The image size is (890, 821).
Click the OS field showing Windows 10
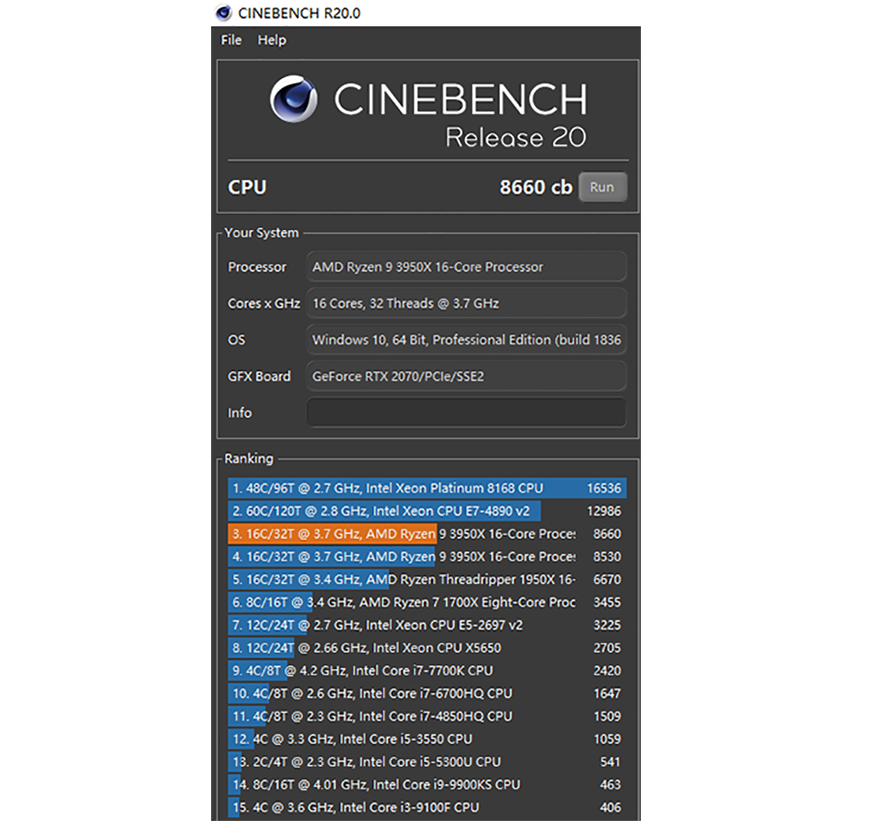point(466,340)
